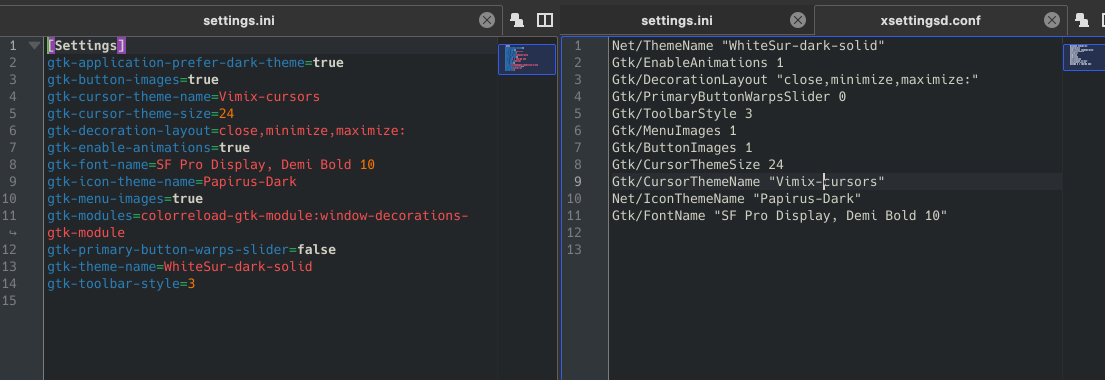
Task: Close the right pane settings.ini tab
Action: click(x=798, y=20)
